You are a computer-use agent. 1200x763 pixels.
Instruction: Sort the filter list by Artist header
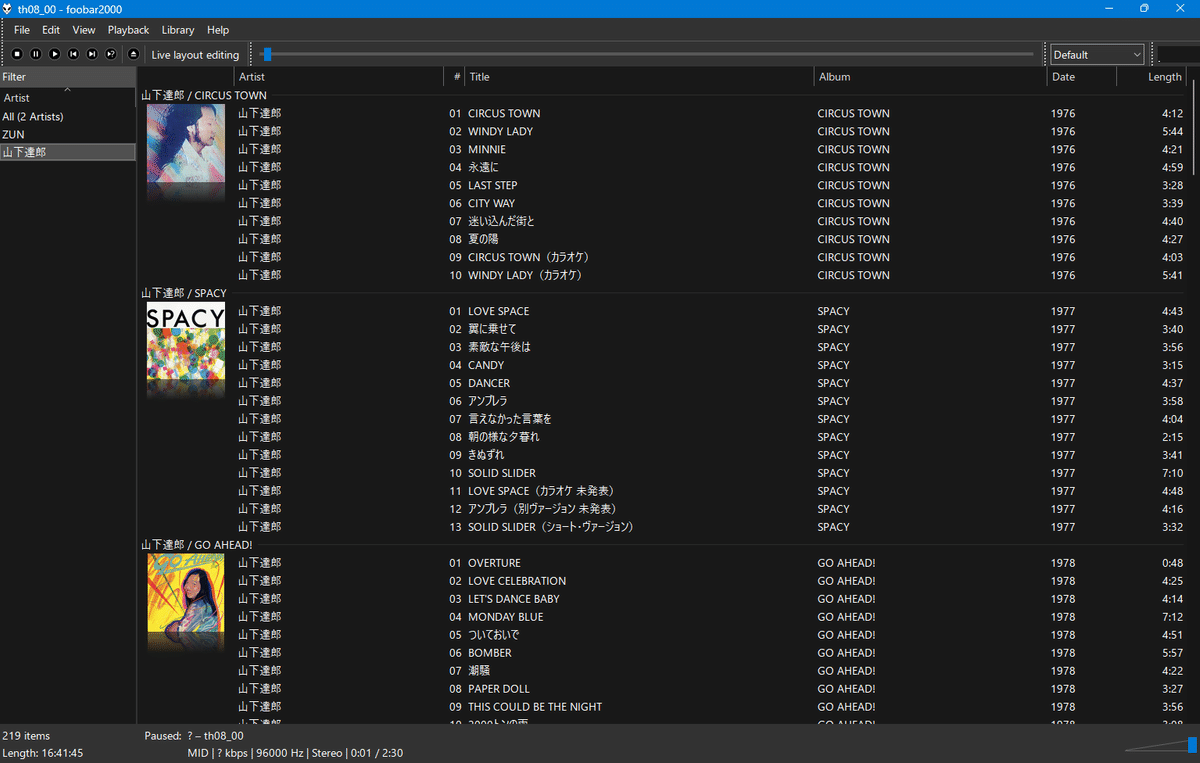tap(68, 98)
